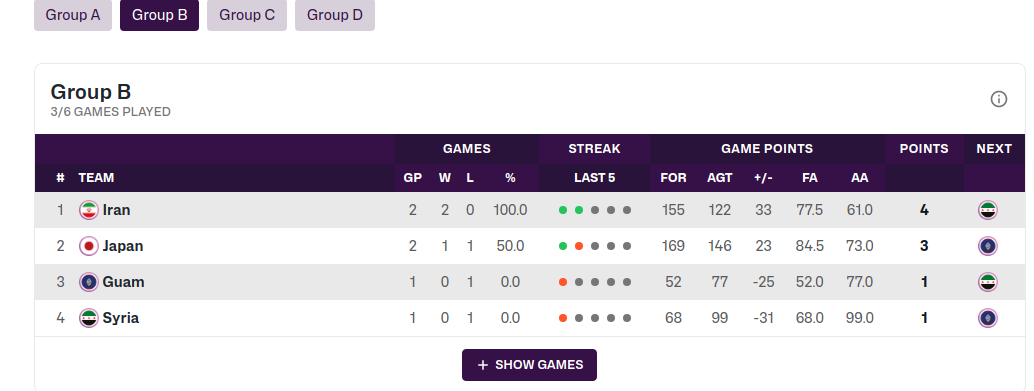
Task: Expand the Show Games section
Action: pos(529,365)
